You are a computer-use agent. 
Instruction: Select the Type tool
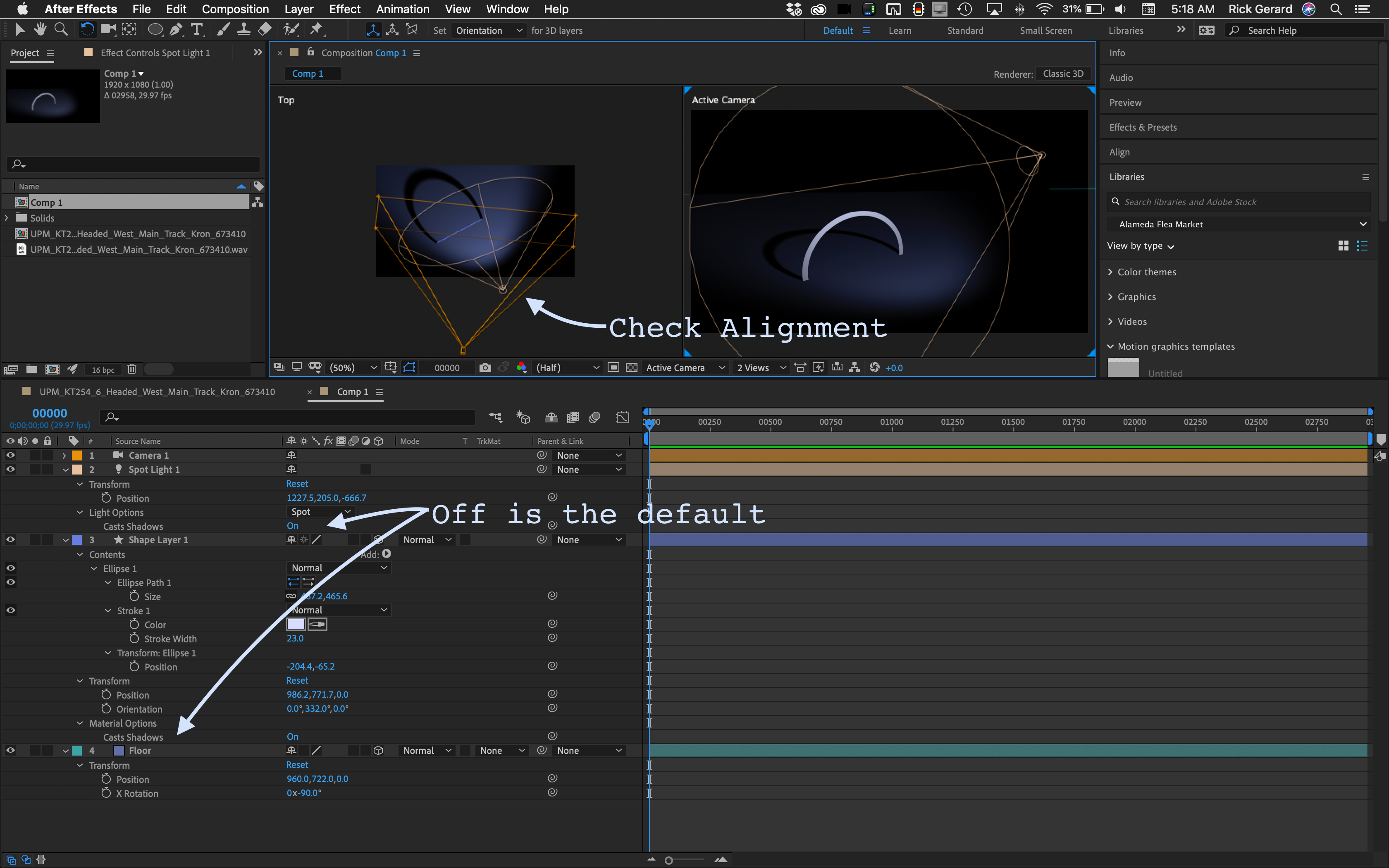pos(197,30)
